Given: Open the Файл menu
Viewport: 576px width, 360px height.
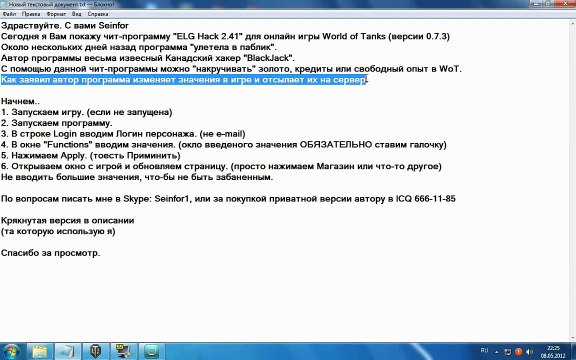Looking at the screenshot, I should point(9,14).
